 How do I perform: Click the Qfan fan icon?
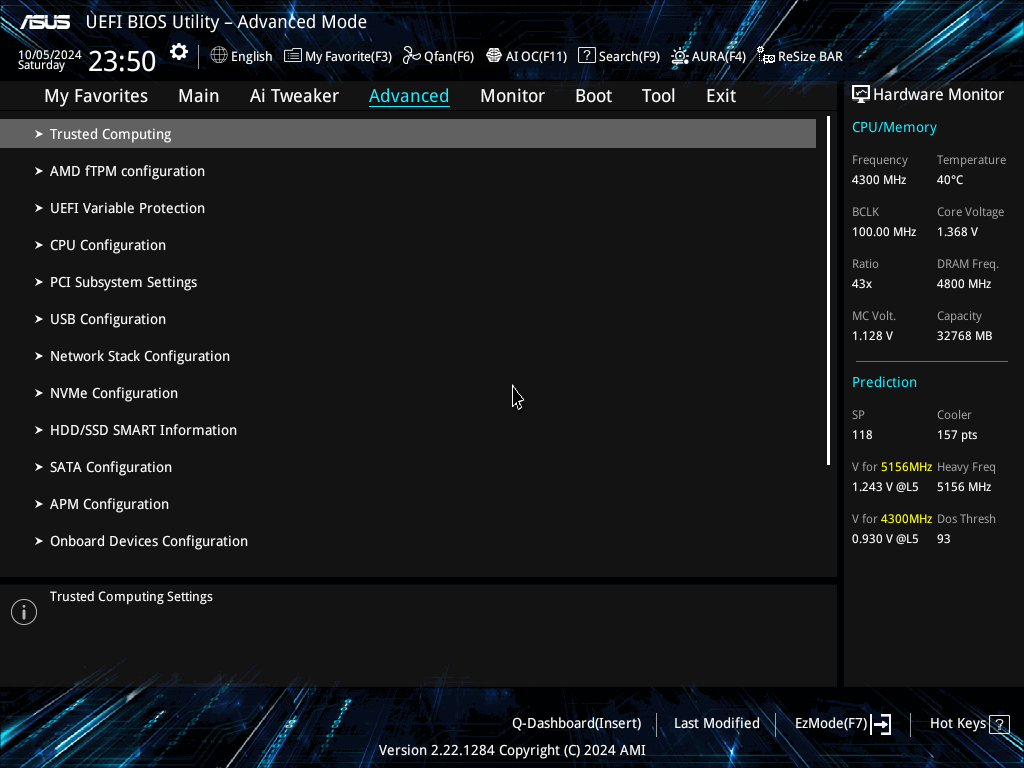tap(411, 56)
